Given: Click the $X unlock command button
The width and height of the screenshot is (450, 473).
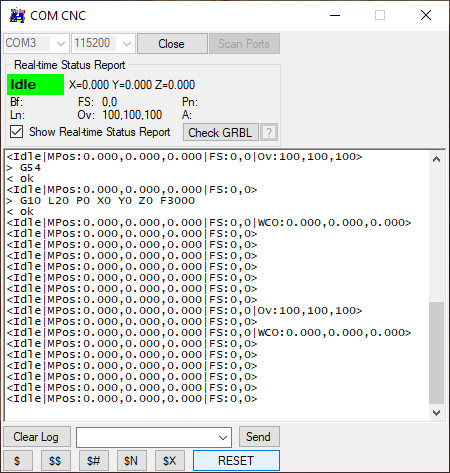Looking at the screenshot, I should coord(170,461).
